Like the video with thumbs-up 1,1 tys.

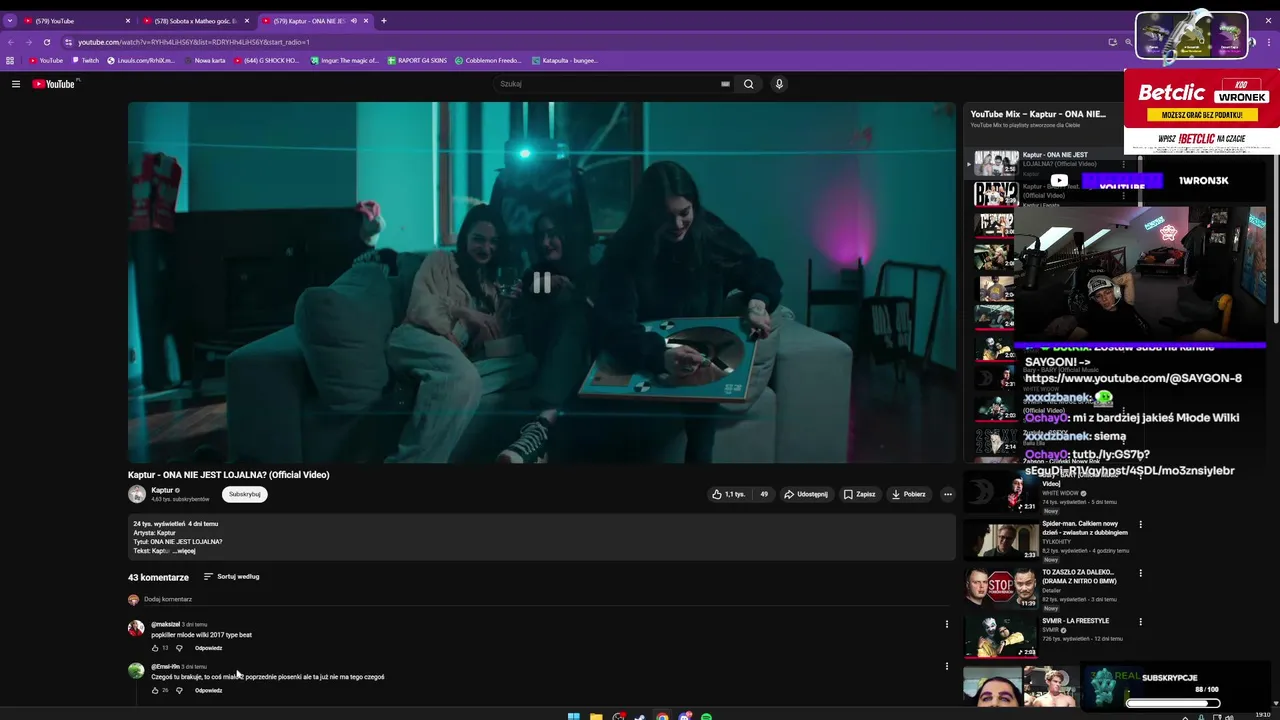pyautogui.click(x=729, y=494)
